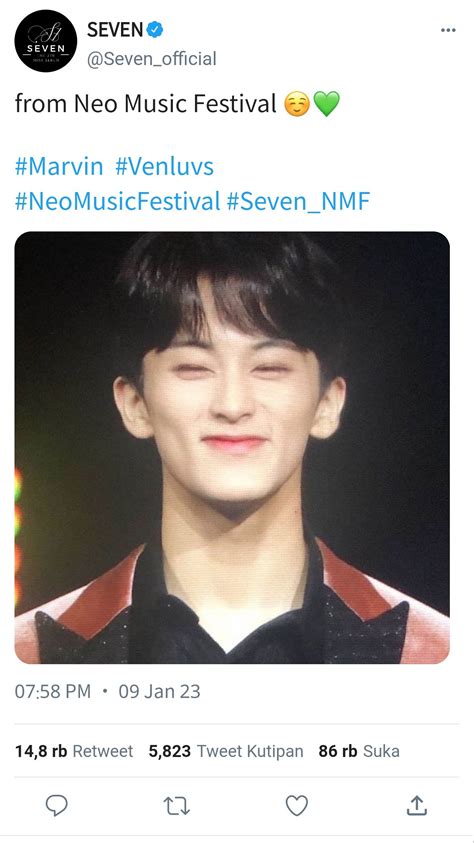View the 5,823 Tweet Kutipan list
Image resolution: width=474 pixels, height=843 pixels.
[226, 751]
